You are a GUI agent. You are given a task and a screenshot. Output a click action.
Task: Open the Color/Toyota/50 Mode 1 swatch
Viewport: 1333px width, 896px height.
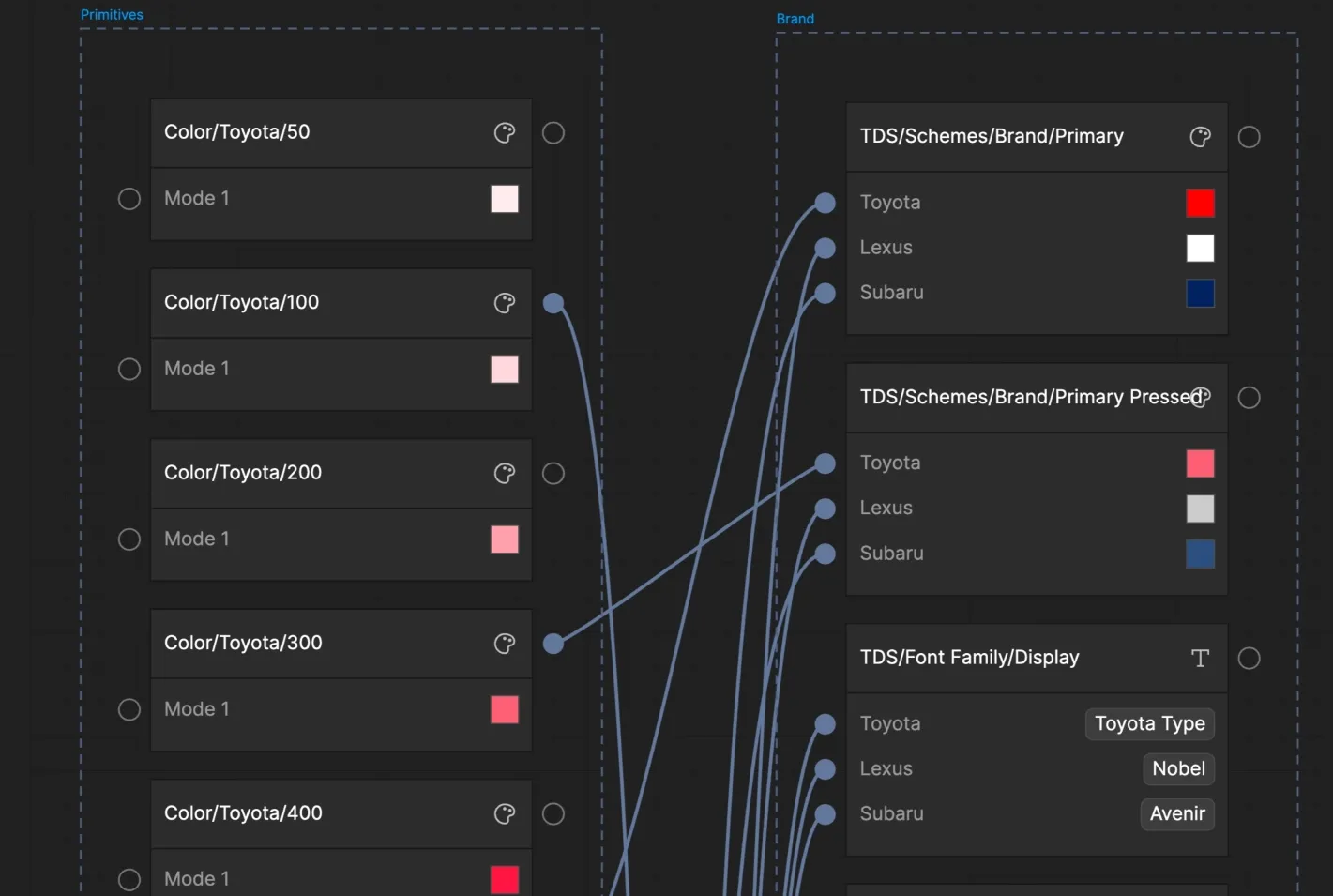pos(505,199)
